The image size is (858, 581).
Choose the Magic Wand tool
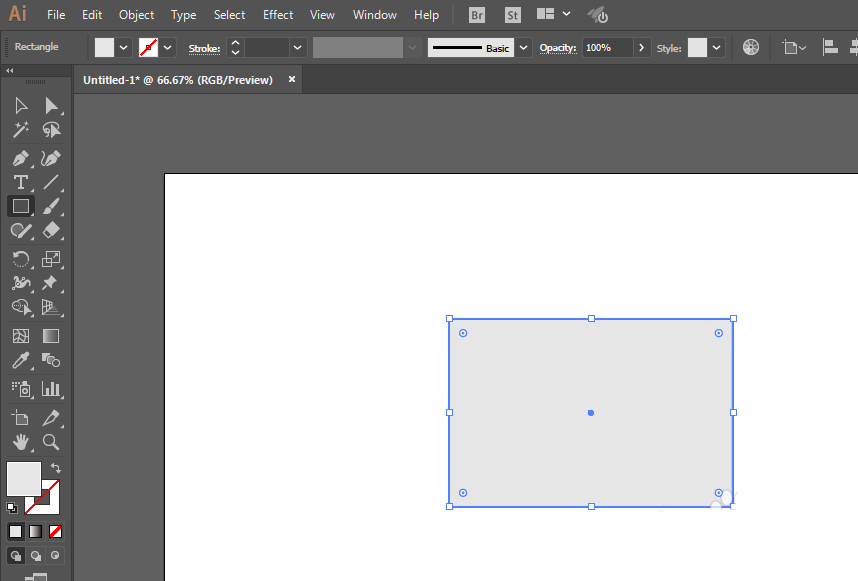coord(21,130)
